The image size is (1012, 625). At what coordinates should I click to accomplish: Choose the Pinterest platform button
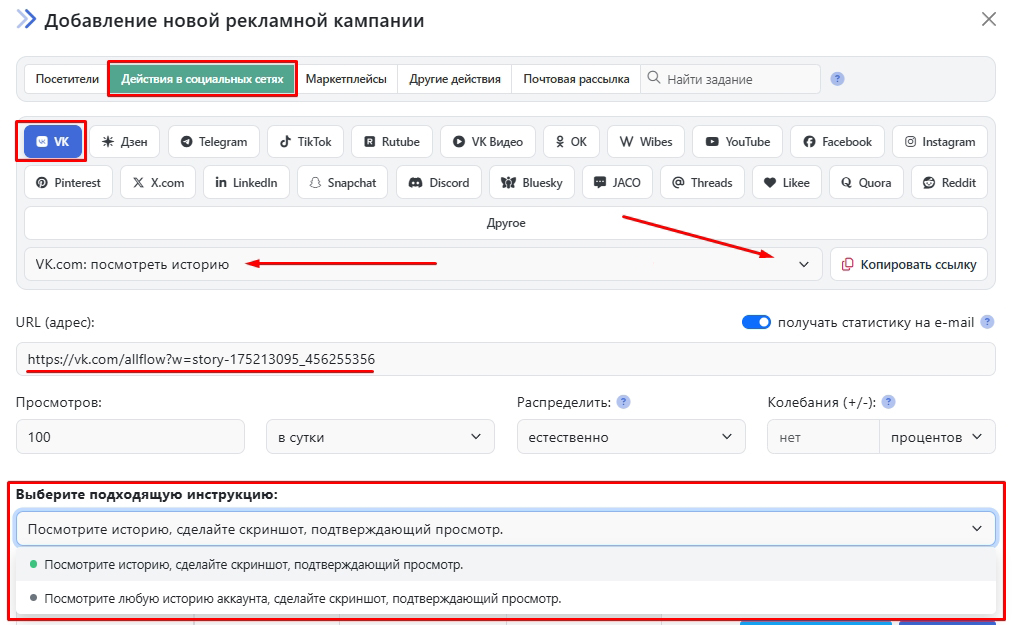[68, 183]
